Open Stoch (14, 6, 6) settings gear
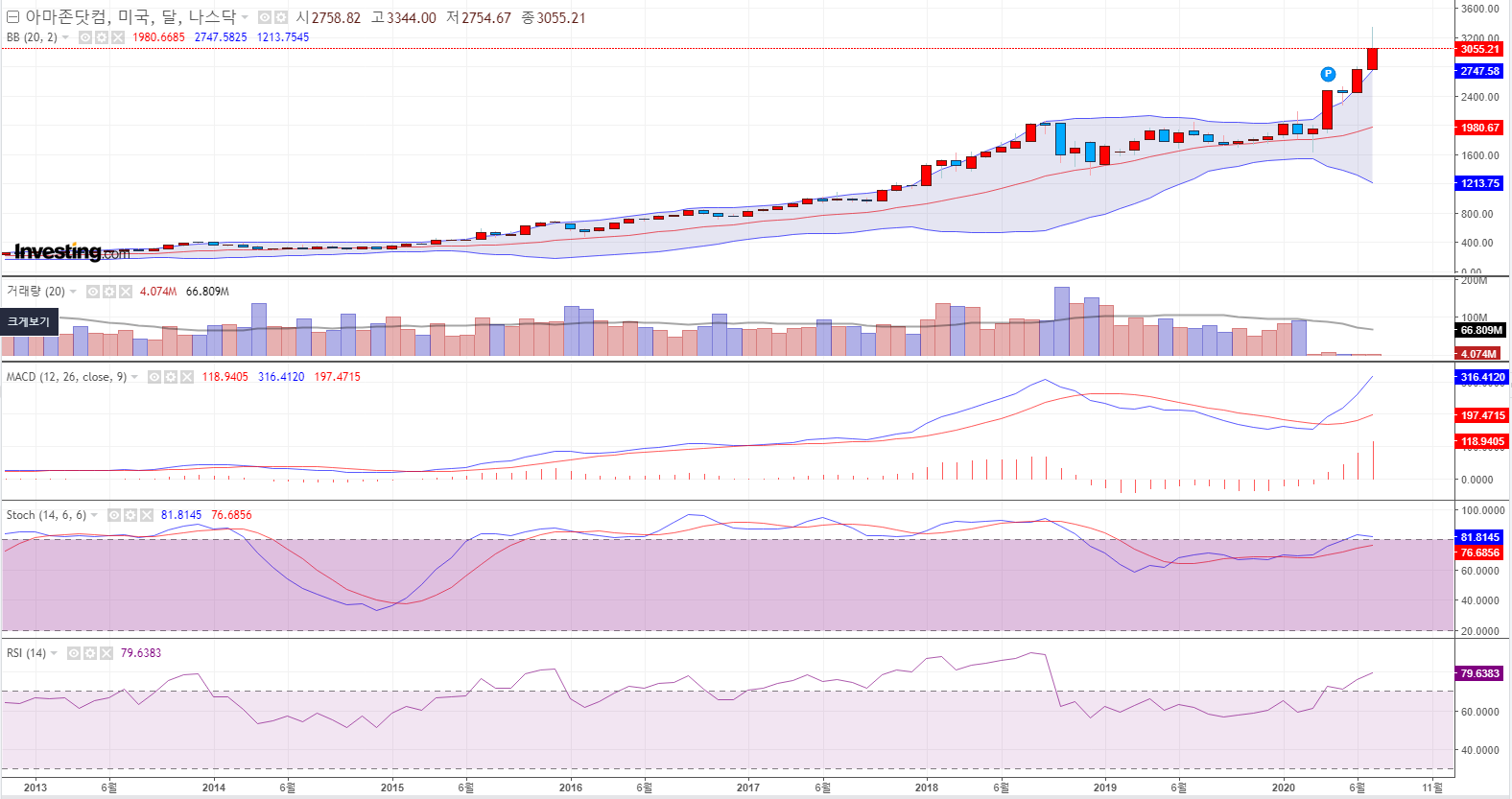The height and width of the screenshot is (799, 1512). click(x=130, y=515)
